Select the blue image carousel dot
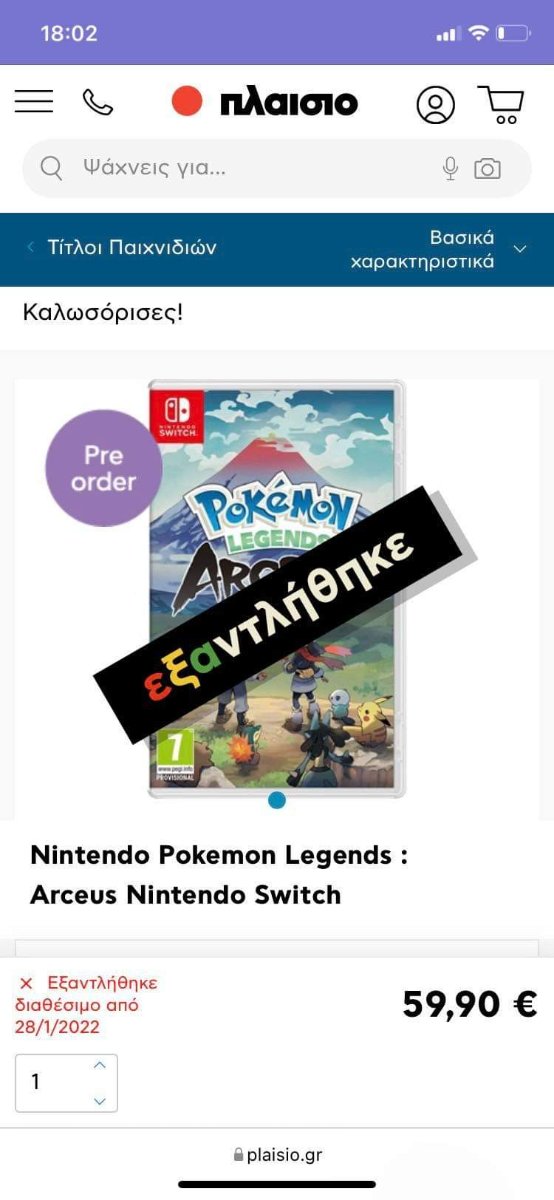 tap(277, 800)
